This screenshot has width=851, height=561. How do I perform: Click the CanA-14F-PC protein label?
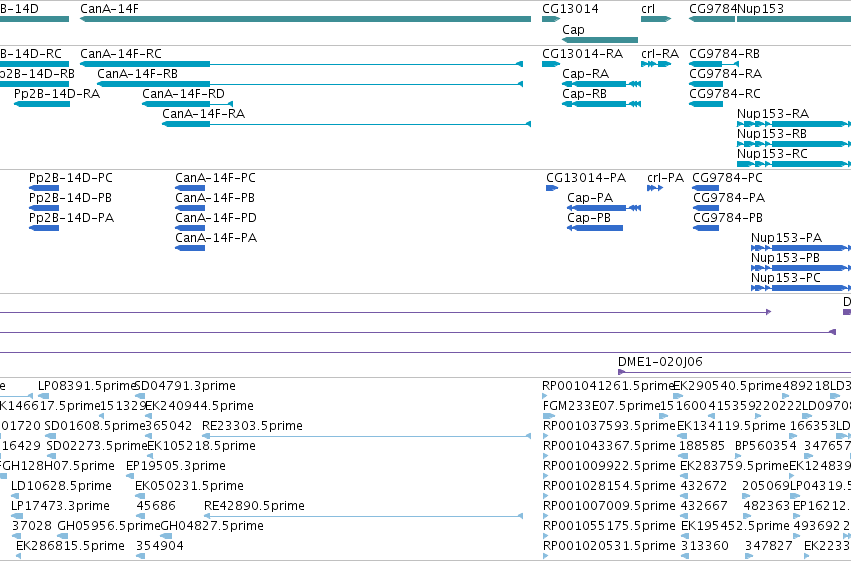click(215, 178)
